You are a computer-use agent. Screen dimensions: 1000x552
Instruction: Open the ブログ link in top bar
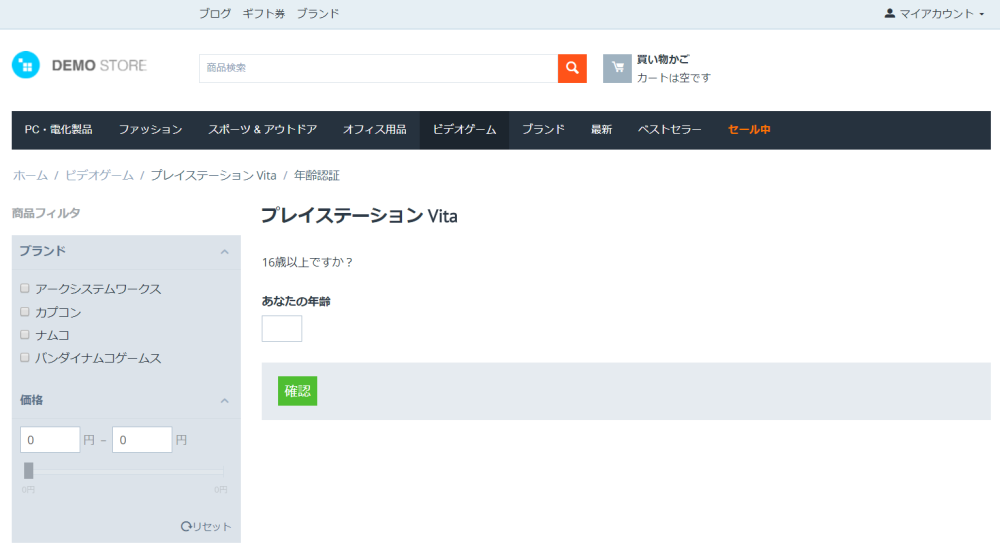[x=215, y=13]
